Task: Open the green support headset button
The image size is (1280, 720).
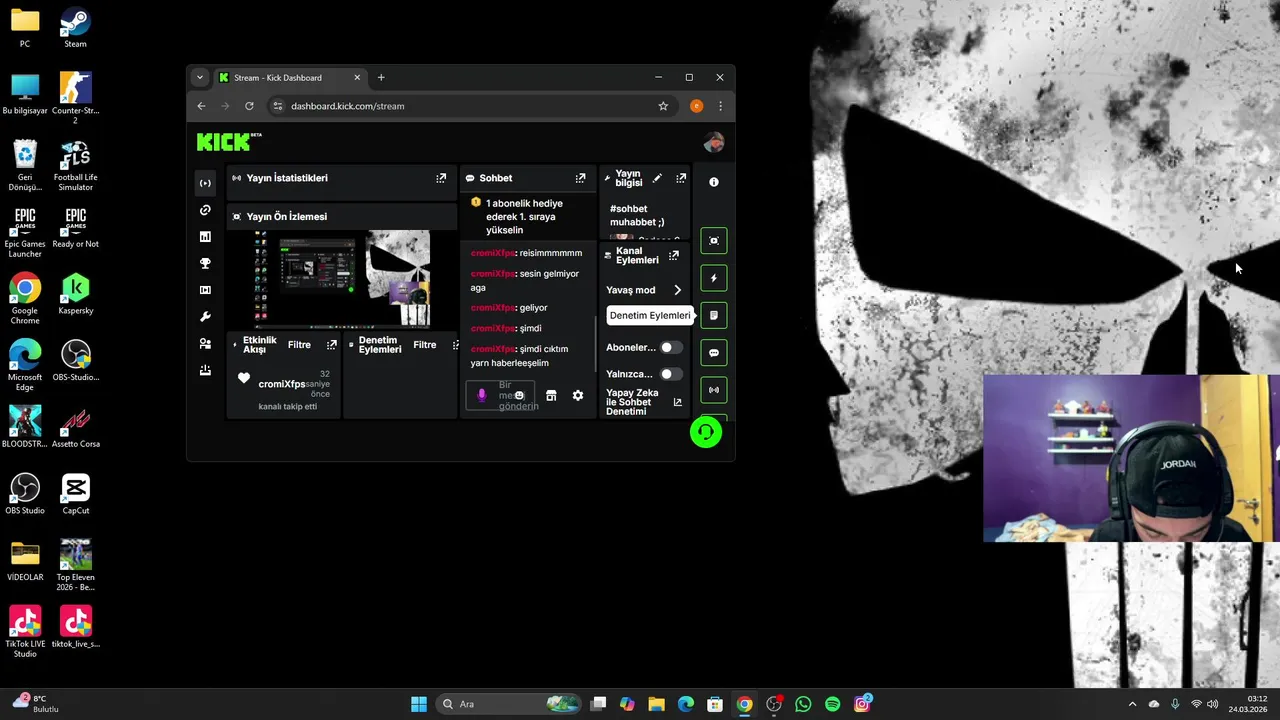Action: coord(706,432)
